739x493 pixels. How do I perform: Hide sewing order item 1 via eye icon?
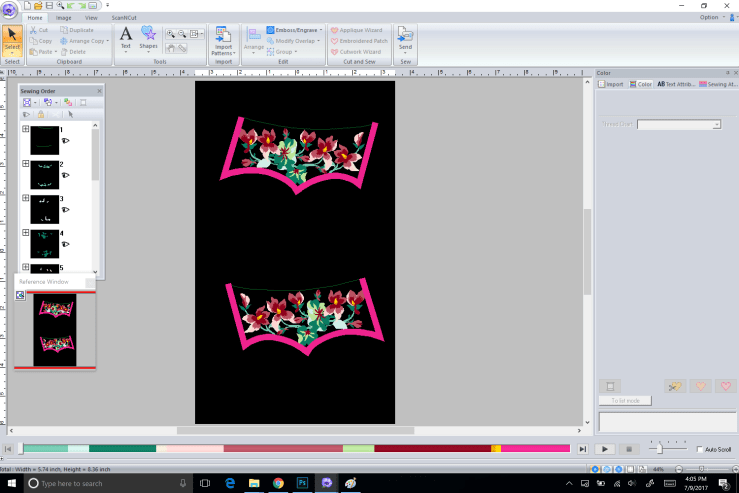(65, 141)
